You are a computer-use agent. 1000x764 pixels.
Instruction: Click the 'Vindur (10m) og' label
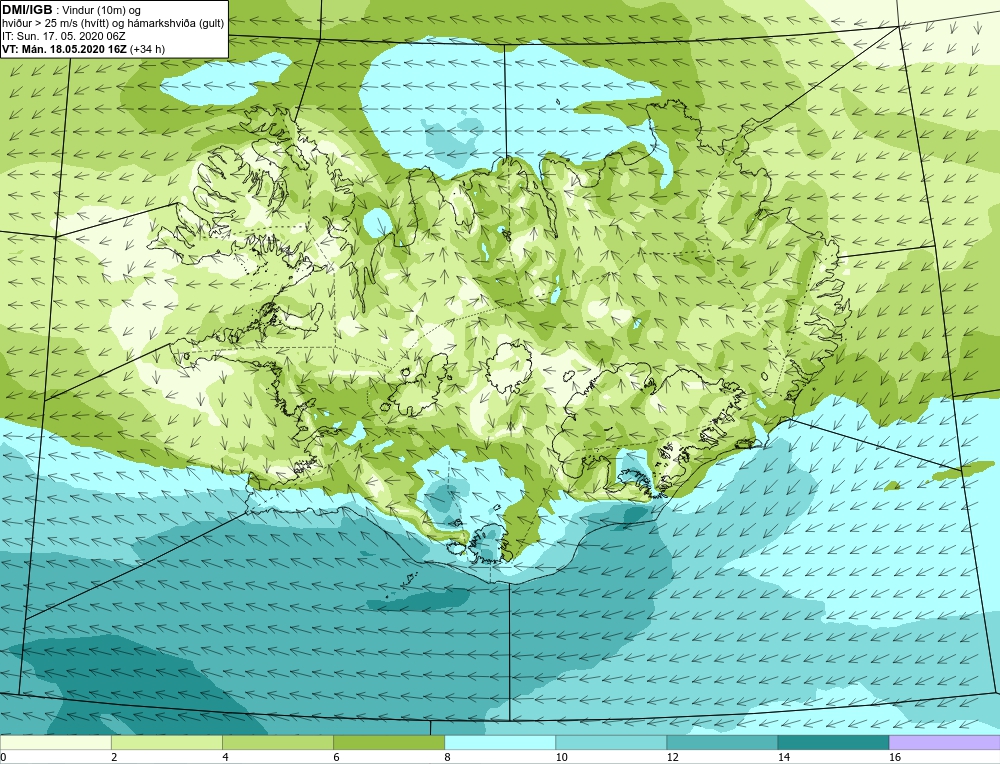tap(103, 10)
